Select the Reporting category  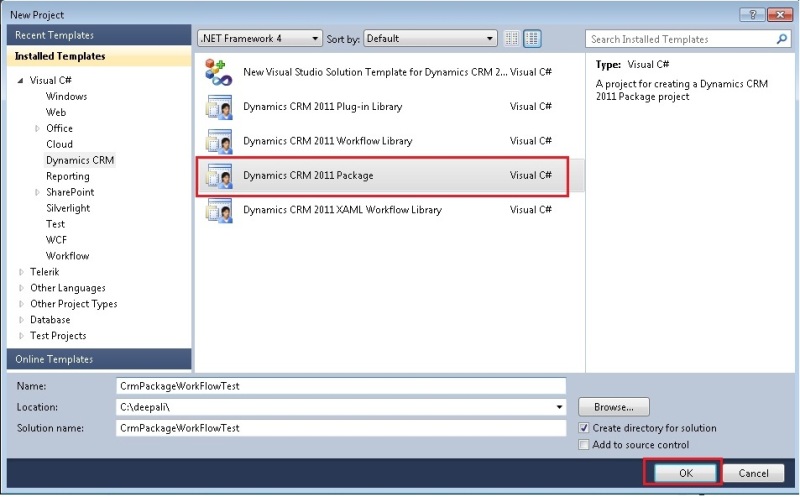click(67, 177)
